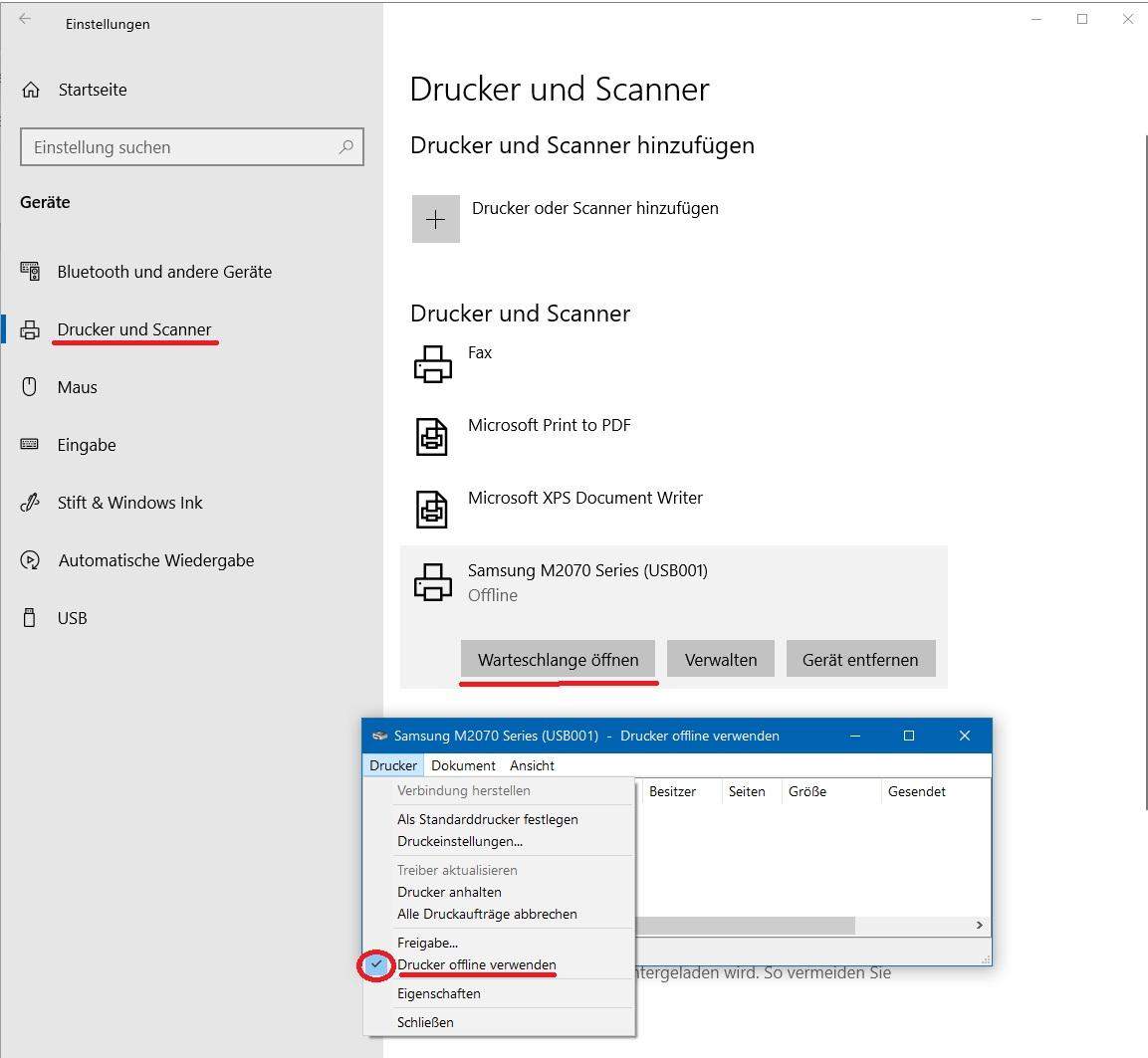Image resolution: width=1148 pixels, height=1058 pixels.
Task: Open the Dokument menu
Action: 464,765
